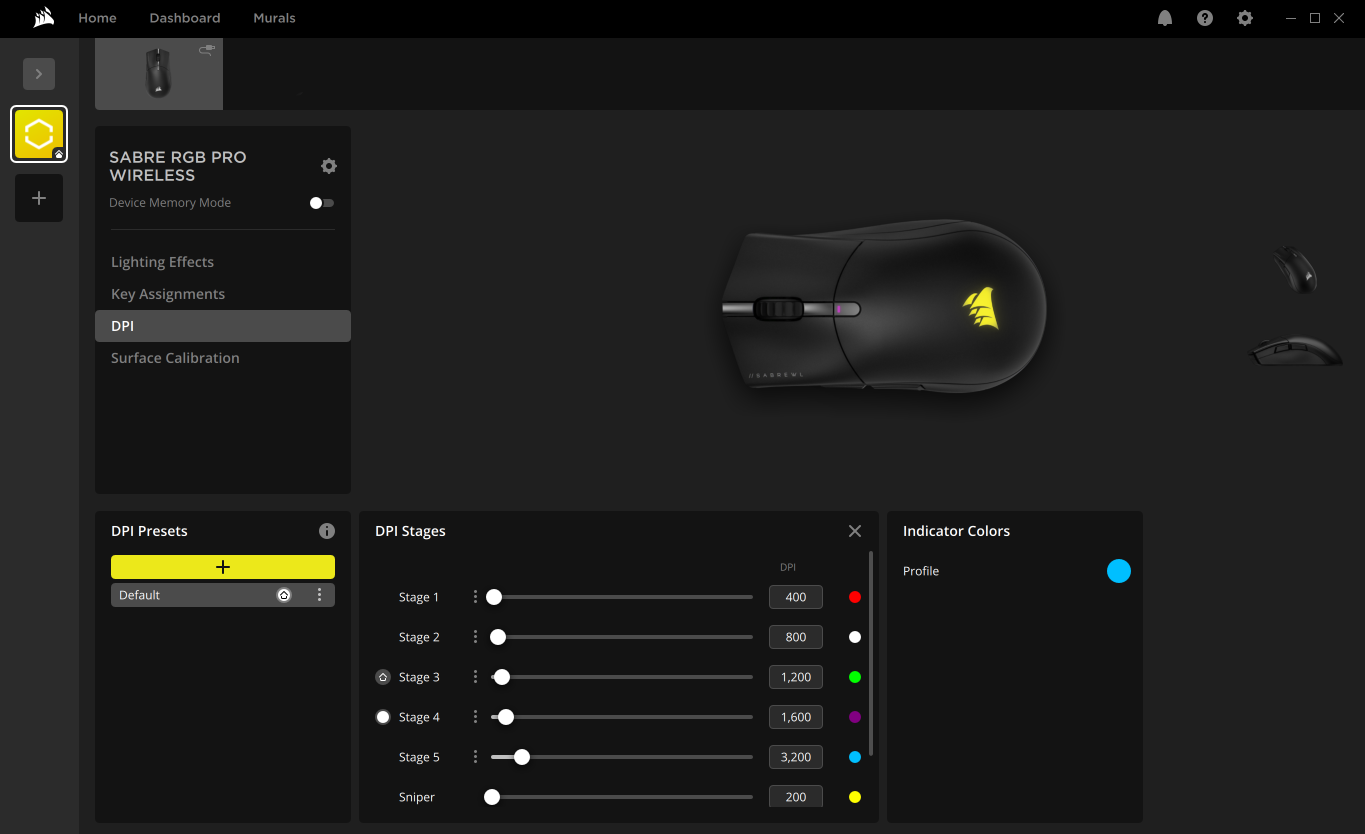Toggle Device Memory Mode
The width and height of the screenshot is (1365, 834).
(320, 202)
